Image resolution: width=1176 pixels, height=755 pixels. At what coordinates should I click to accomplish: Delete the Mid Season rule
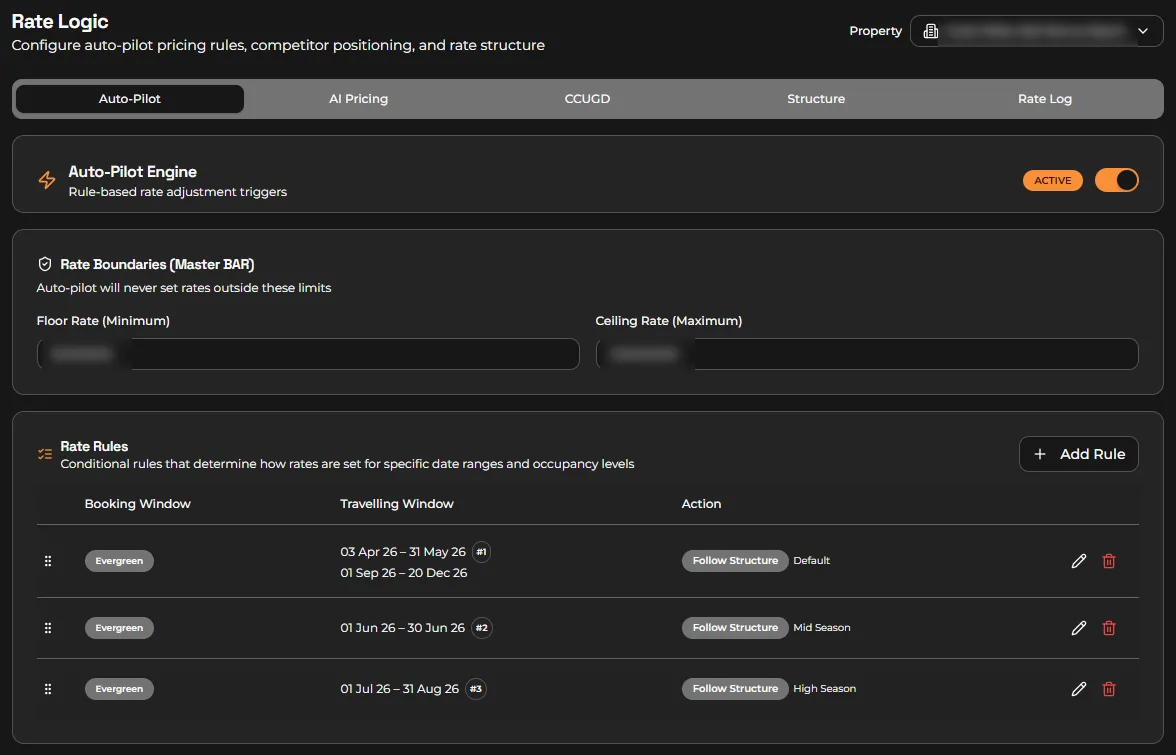click(1108, 628)
